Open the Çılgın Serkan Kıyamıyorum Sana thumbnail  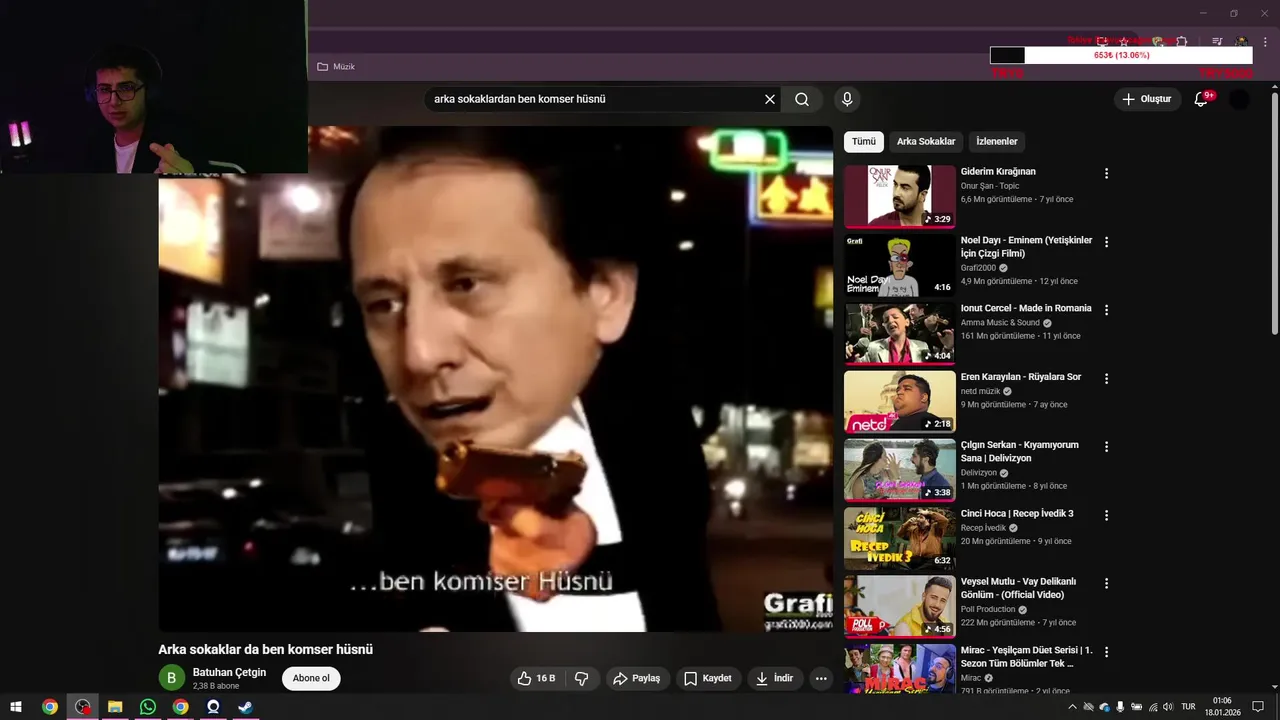(900, 470)
